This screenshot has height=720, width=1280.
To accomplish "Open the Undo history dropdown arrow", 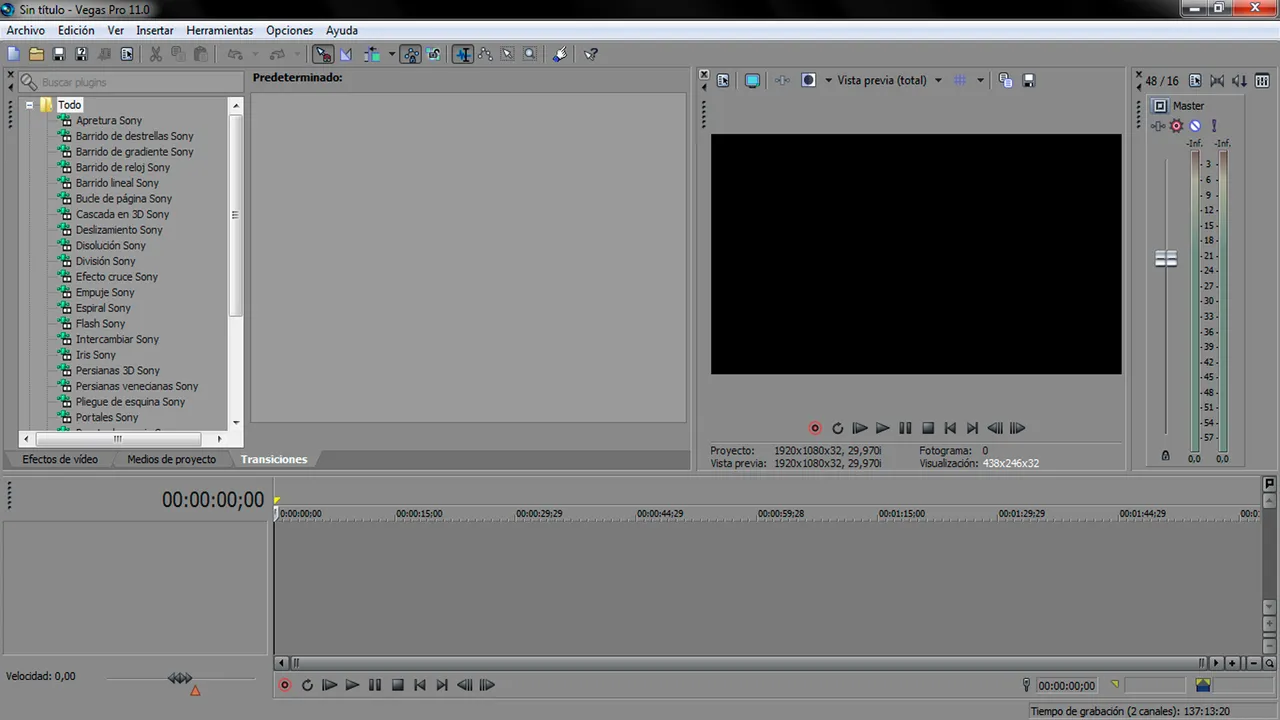I will pos(255,54).
